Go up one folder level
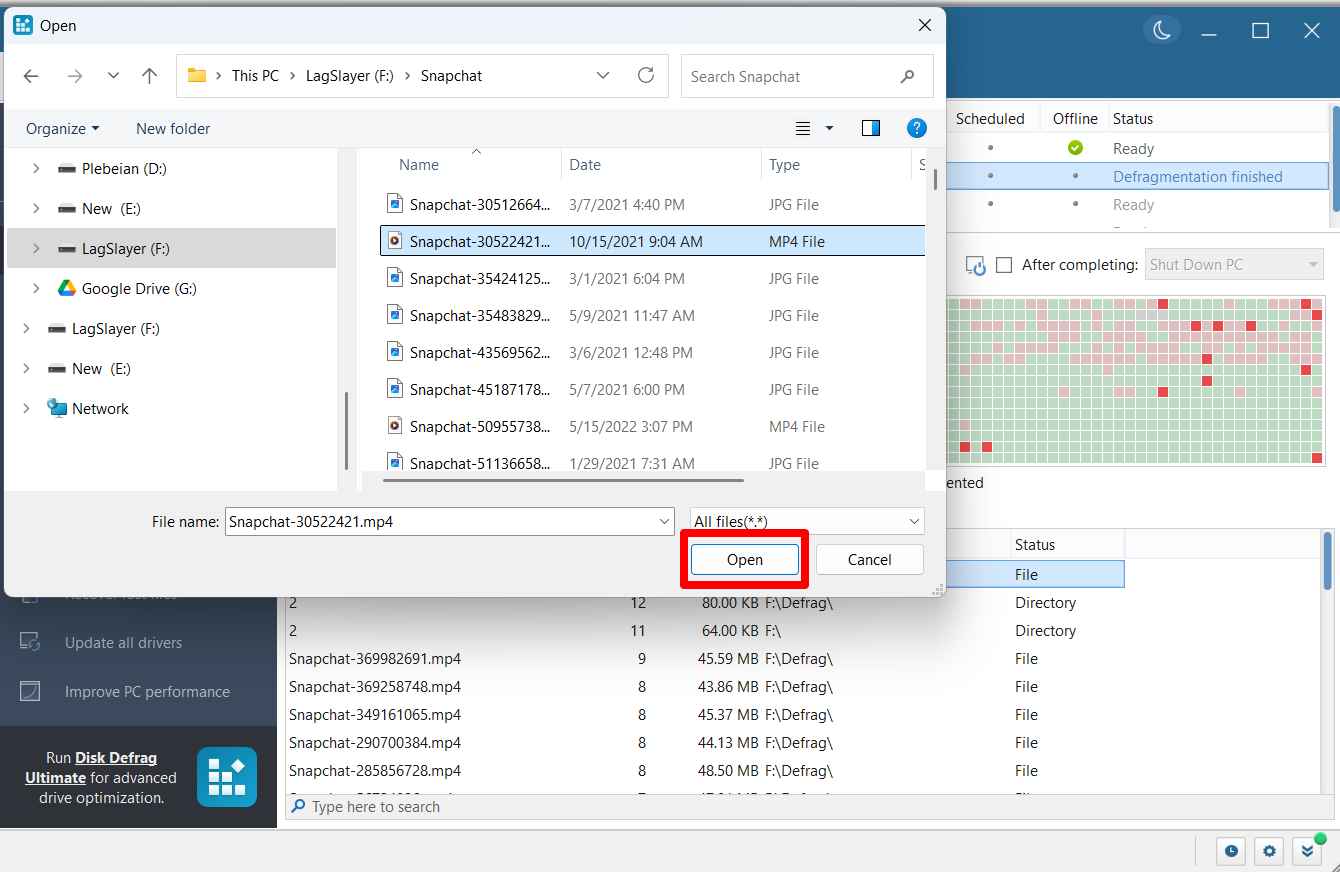This screenshot has height=872, width=1340. pyautogui.click(x=149, y=76)
